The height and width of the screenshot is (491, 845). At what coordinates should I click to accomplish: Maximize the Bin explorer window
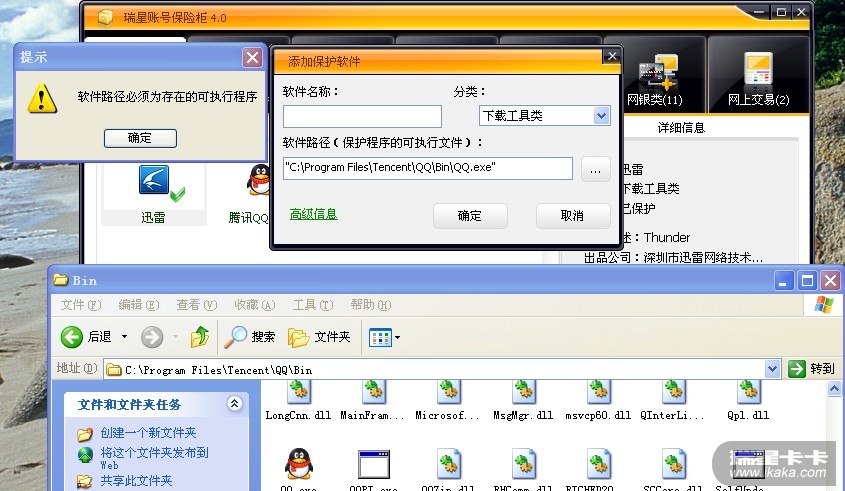(x=807, y=281)
